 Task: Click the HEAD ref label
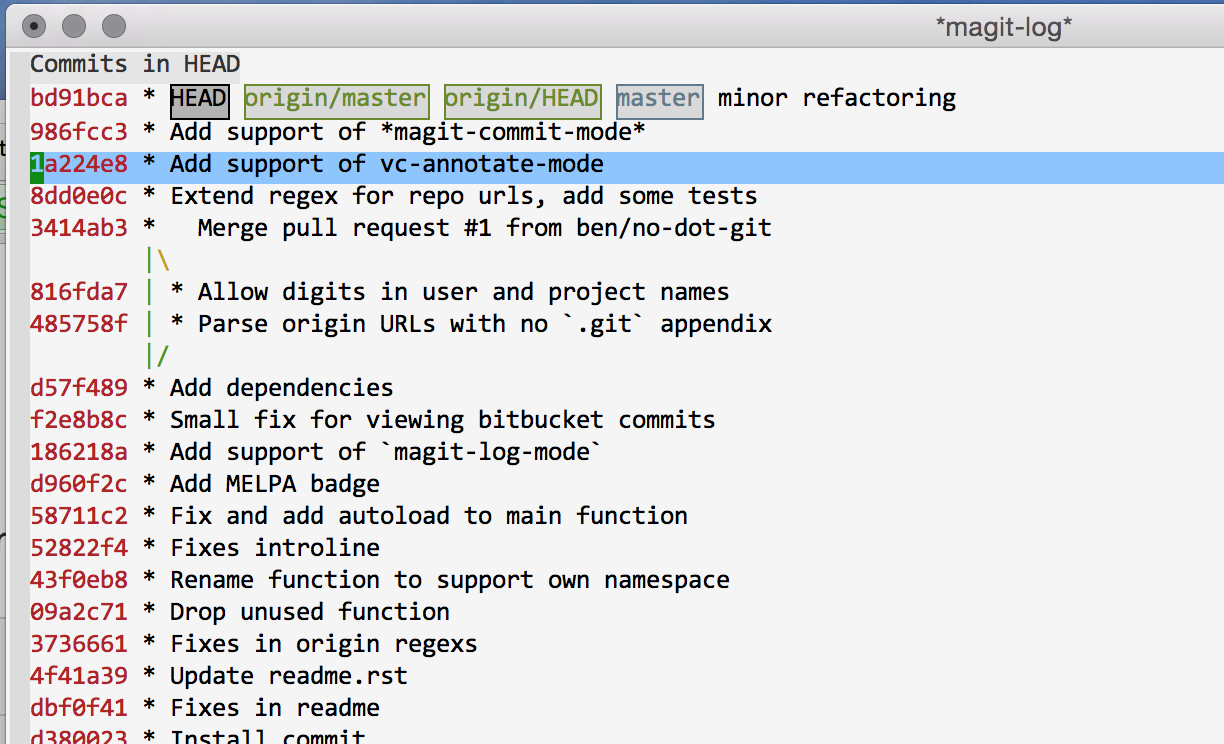tap(199, 99)
